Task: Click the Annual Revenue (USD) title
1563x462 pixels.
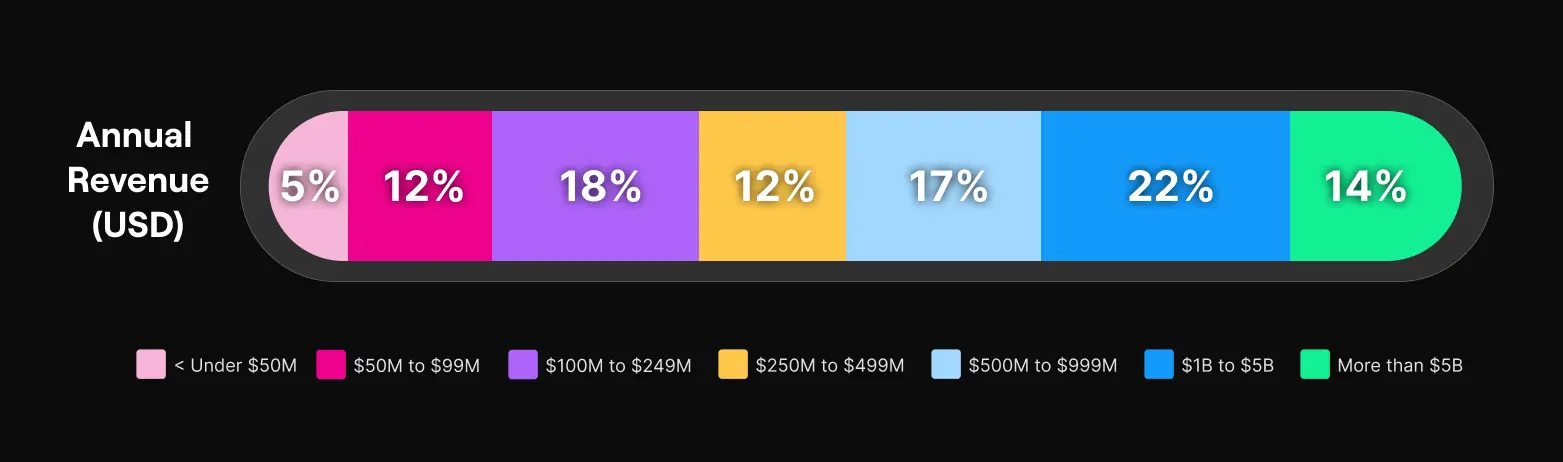Action: click(138, 181)
